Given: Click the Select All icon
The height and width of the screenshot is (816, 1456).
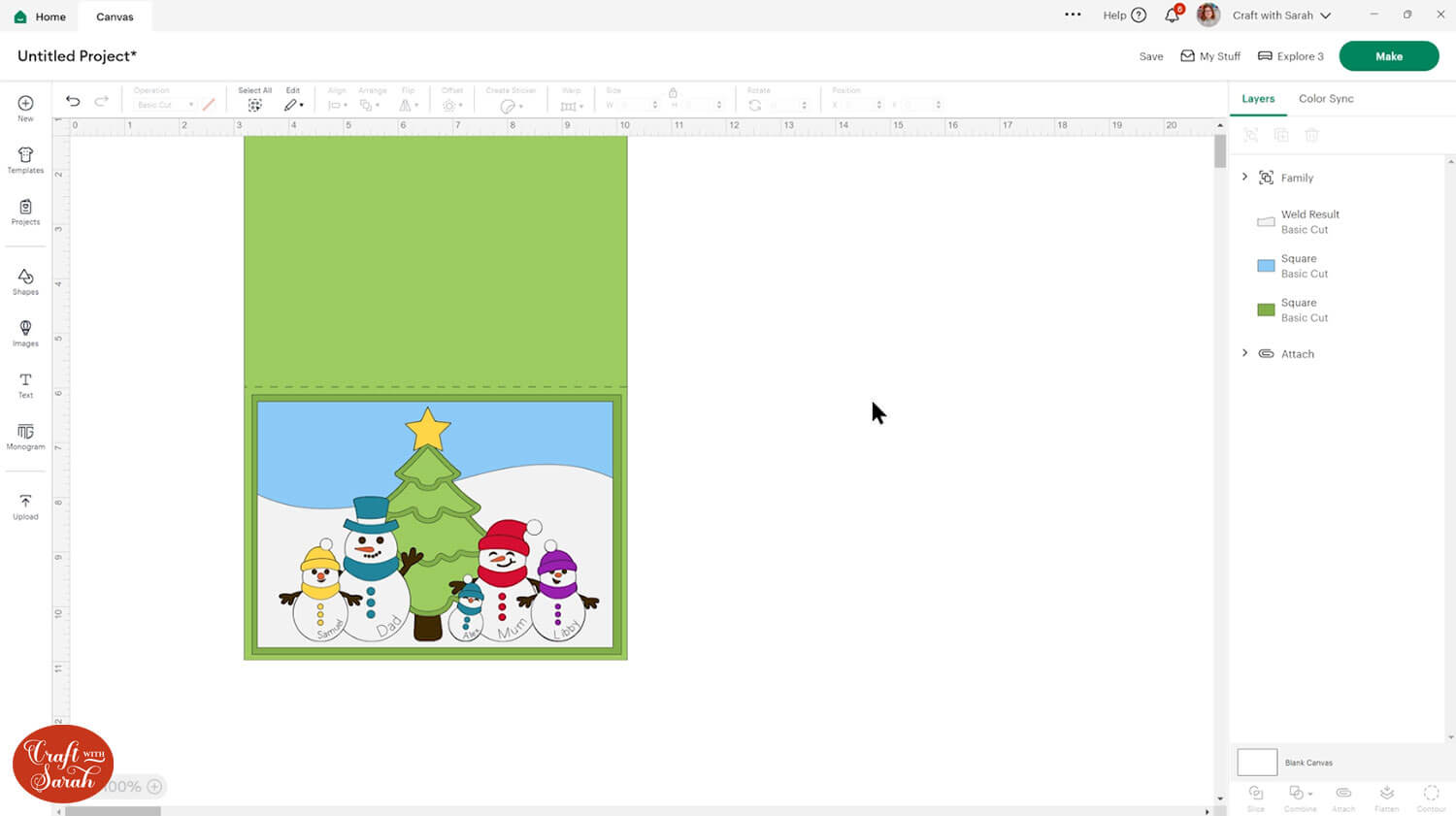Looking at the screenshot, I should pos(254,105).
